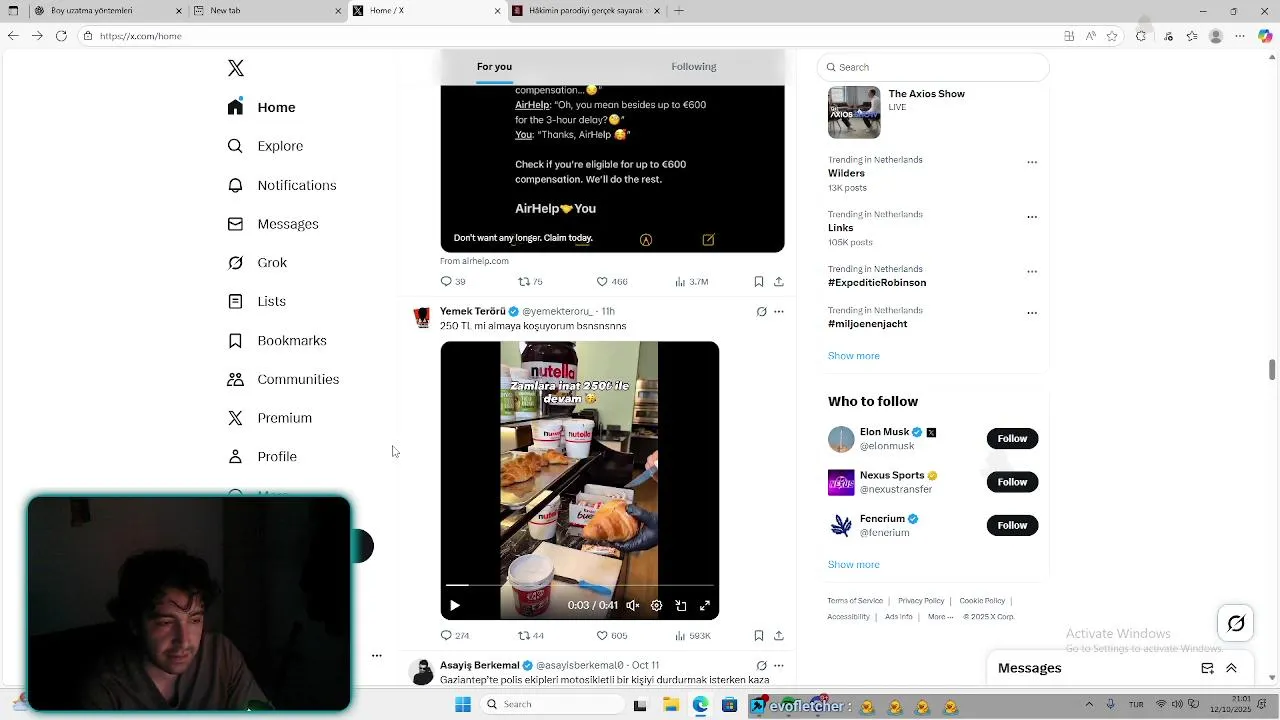This screenshot has height=720, width=1280.
Task: Open the Wilders trending topic
Action: point(846,173)
